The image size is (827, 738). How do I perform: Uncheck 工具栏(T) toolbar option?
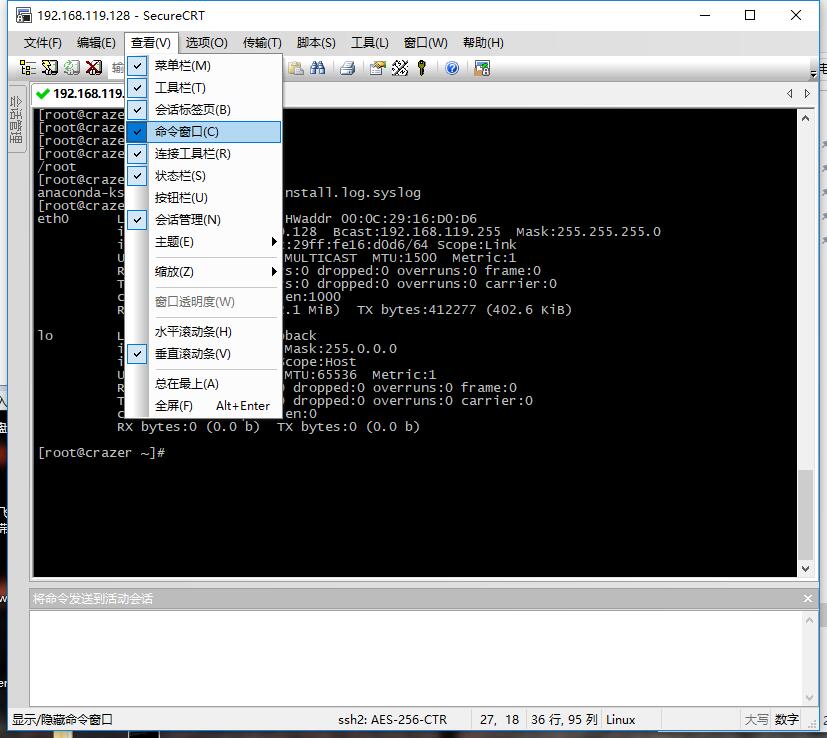coord(203,88)
